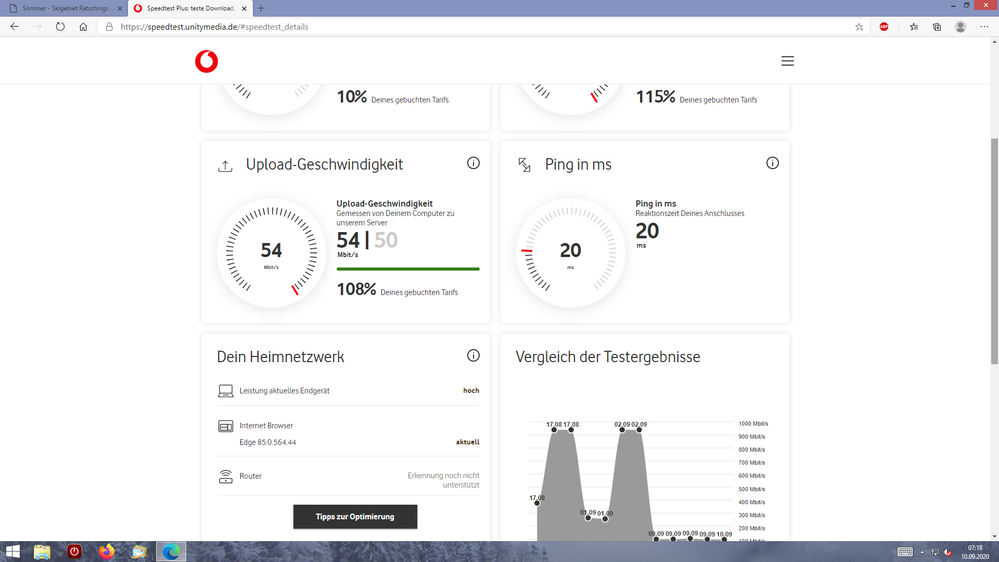Show info for Dein Heimnetzwerk
Image resolution: width=999 pixels, height=562 pixels.
473,356
